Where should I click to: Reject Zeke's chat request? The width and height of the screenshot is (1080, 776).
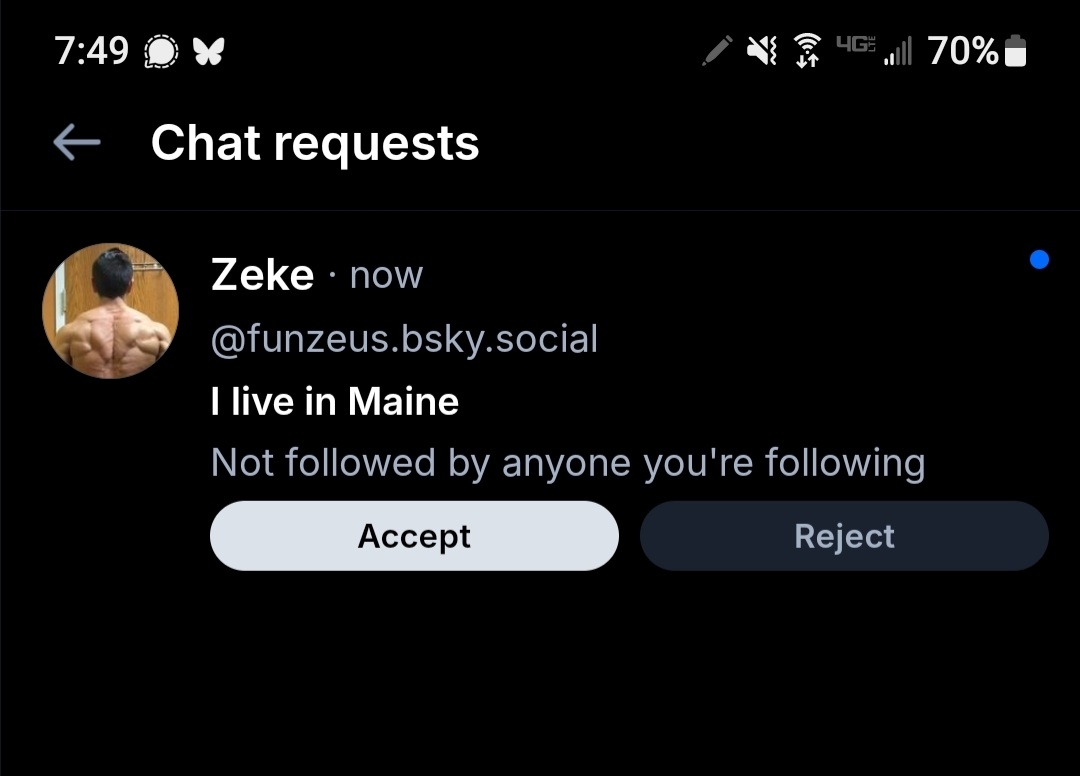coord(844,536)
